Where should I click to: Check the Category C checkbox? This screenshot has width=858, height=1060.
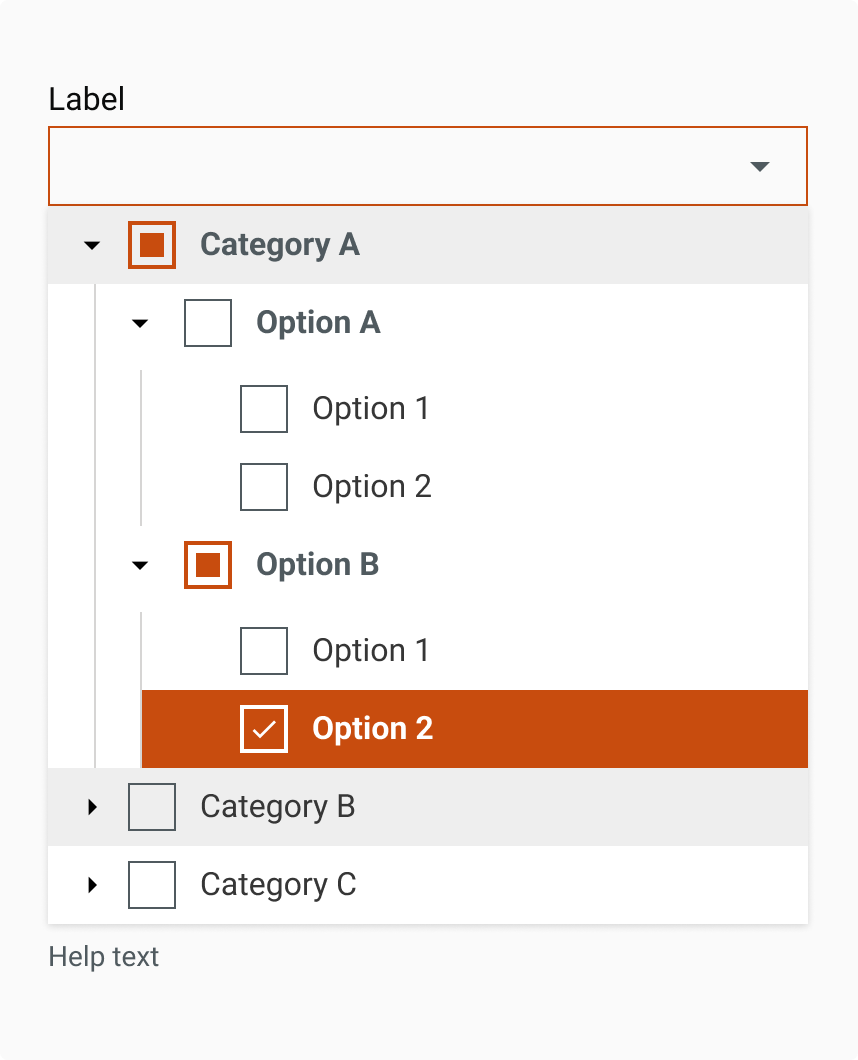click(152, 885)
